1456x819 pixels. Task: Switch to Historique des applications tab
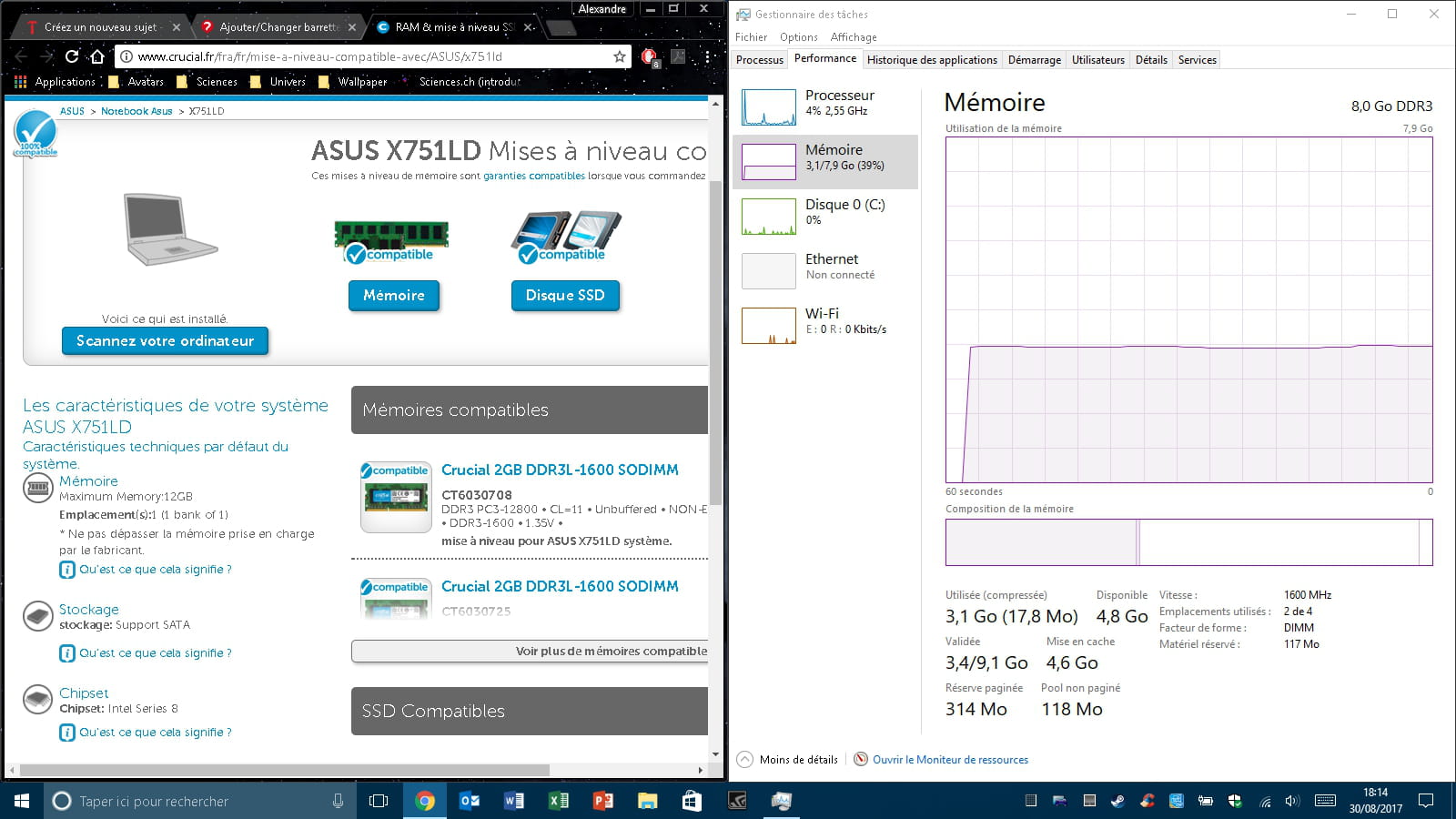pyautogui.click(x=932, y=60)
